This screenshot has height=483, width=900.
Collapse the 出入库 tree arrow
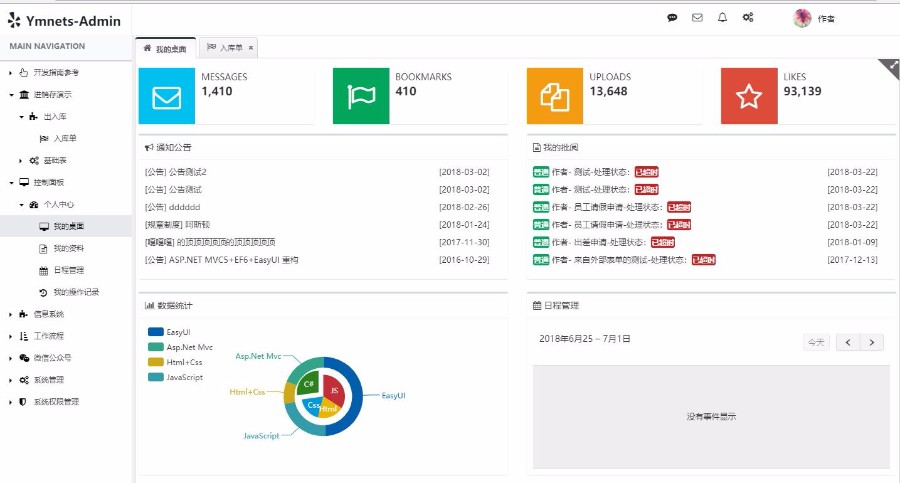click(21, 117)
